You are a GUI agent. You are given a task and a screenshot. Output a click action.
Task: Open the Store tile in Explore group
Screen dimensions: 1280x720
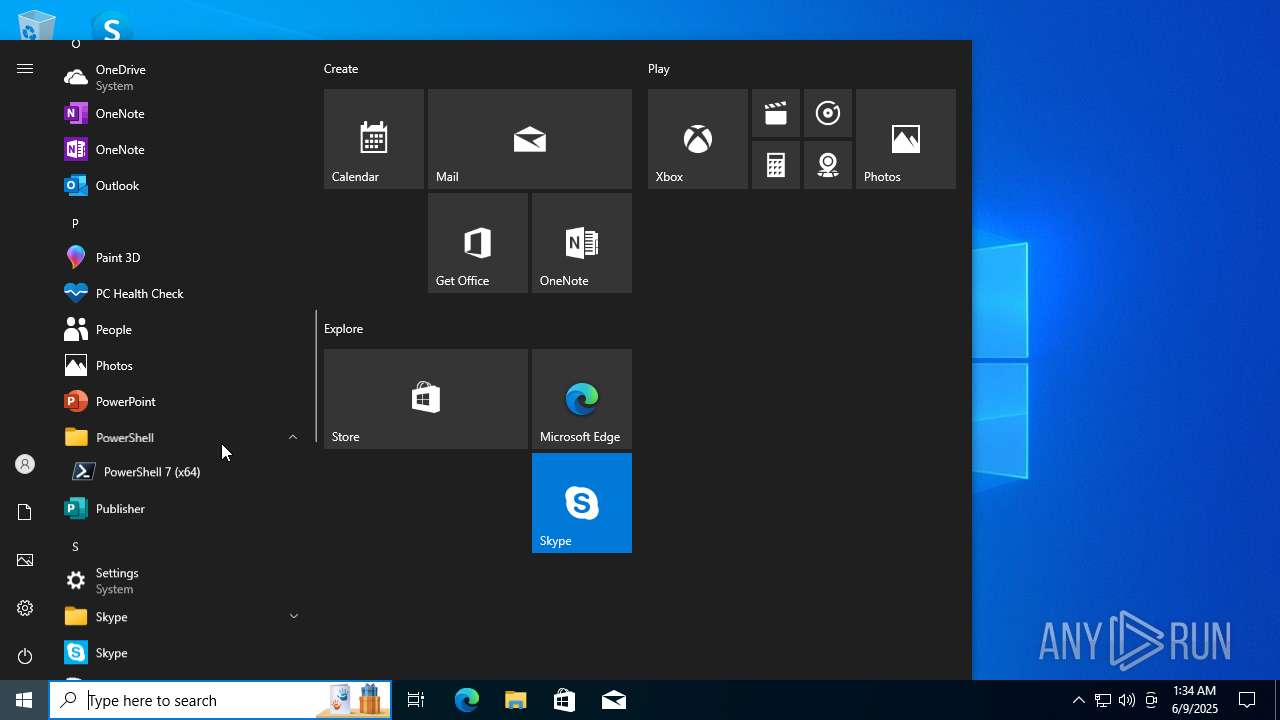426,399
